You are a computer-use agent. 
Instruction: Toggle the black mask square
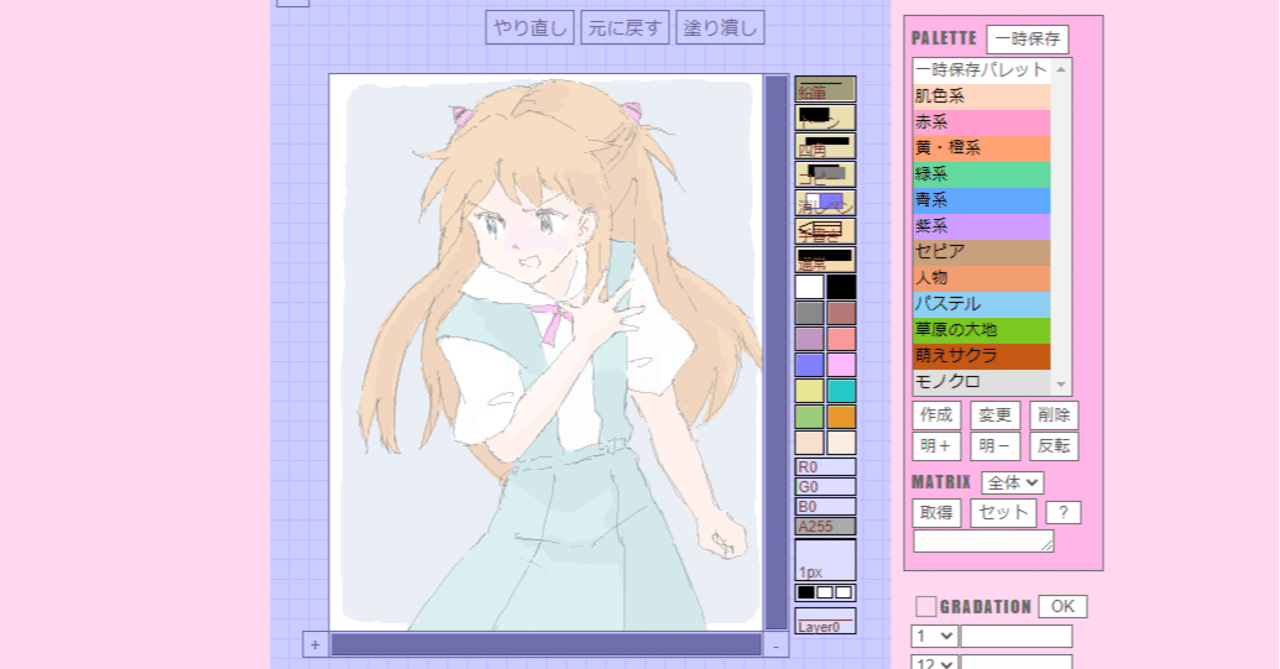click(805, 594)
